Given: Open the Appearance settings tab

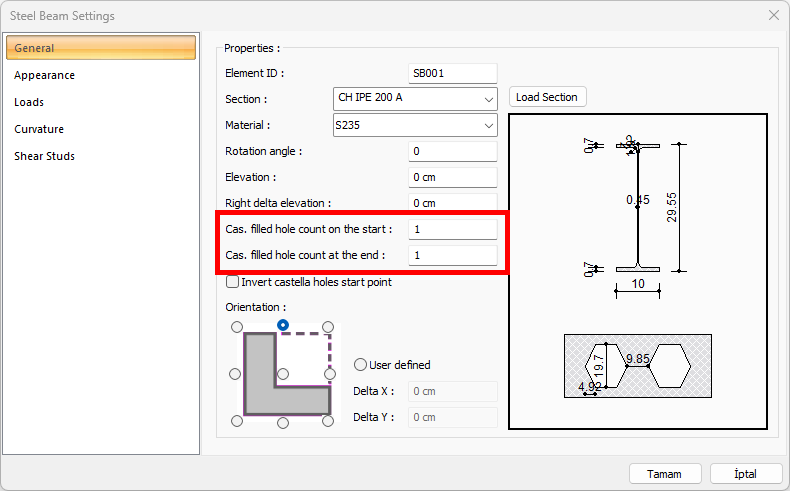Looking at the screenshot, I should [45, 75].
